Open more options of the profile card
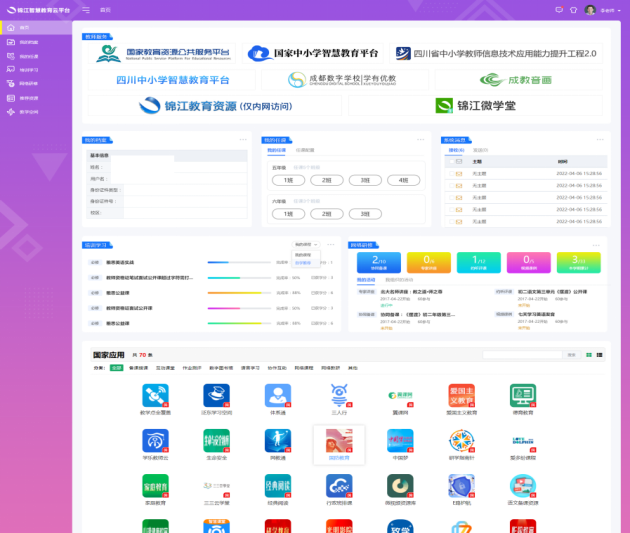 coord(243,140)
